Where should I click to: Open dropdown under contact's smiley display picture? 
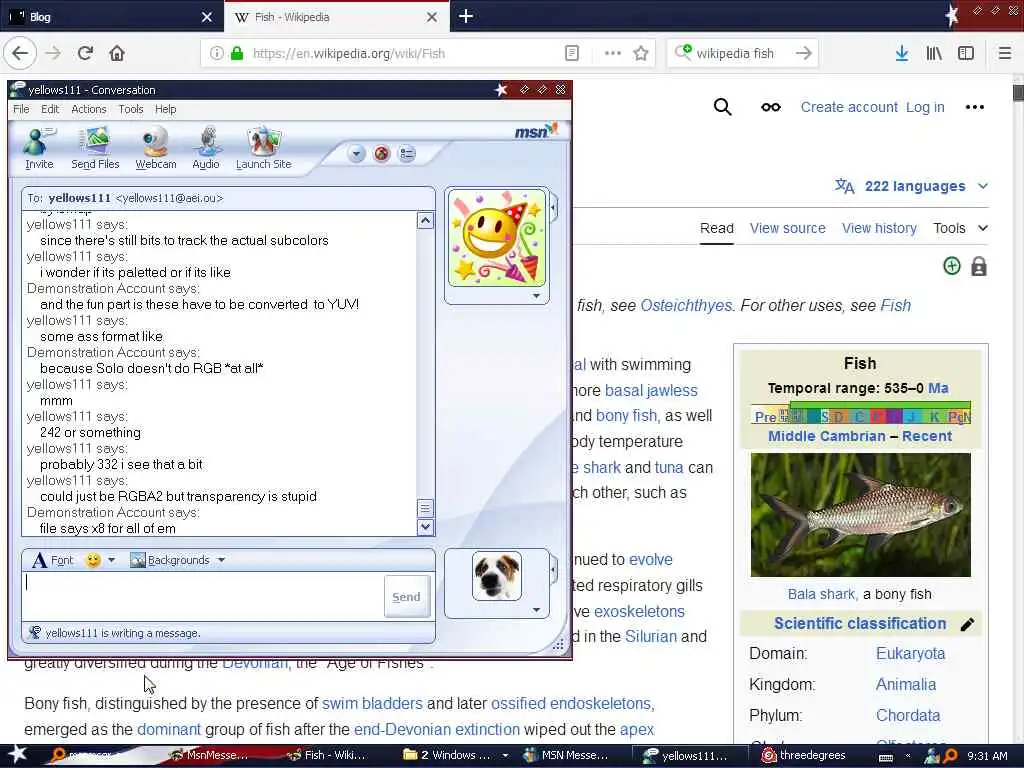pos(536,296)
